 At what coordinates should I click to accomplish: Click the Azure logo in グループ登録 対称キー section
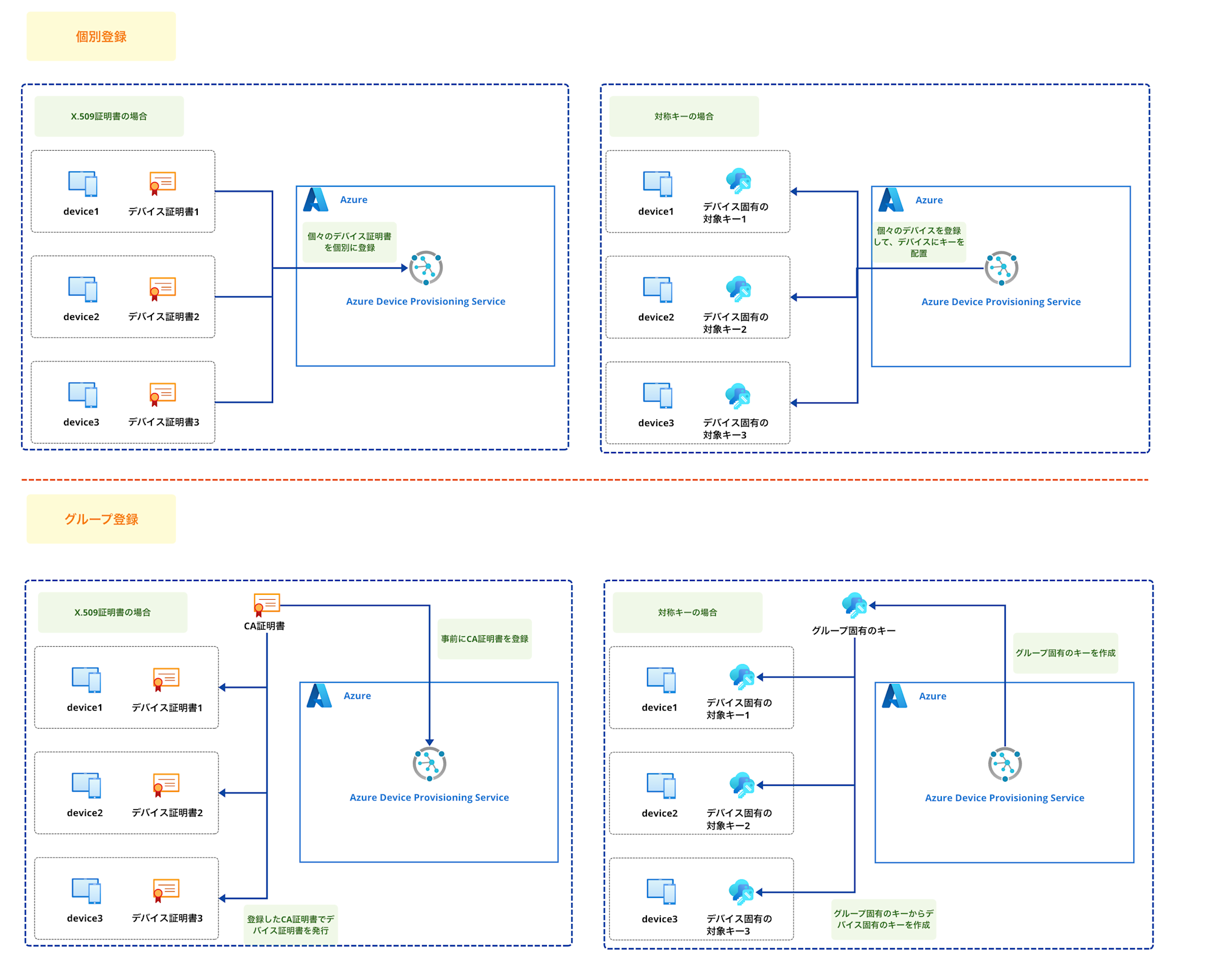click(894, 696)
